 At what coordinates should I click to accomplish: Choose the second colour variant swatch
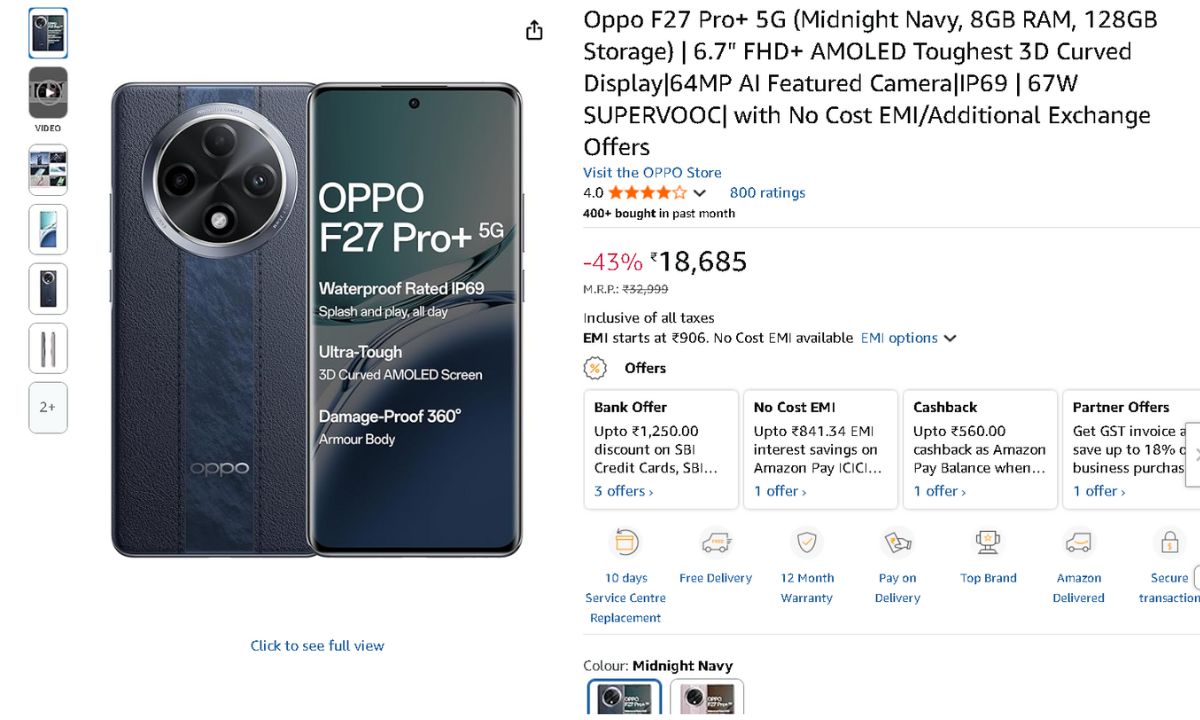pyautogui.click(x=707, y=699)
